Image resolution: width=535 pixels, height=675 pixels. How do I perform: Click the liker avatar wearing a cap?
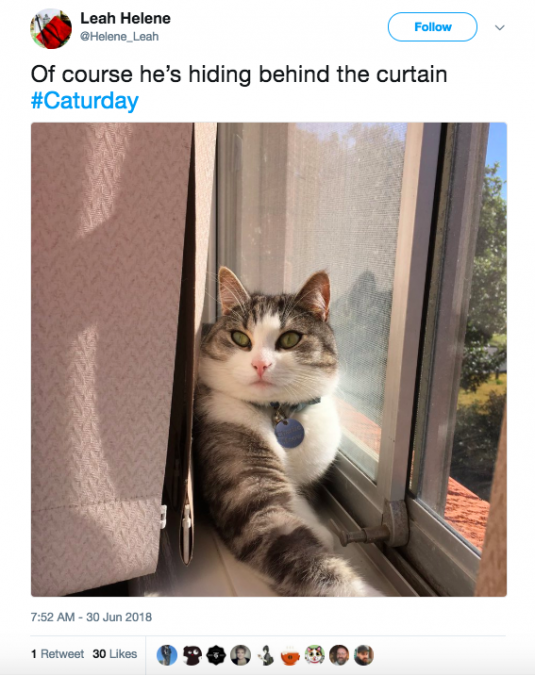[x=364, y=655]
